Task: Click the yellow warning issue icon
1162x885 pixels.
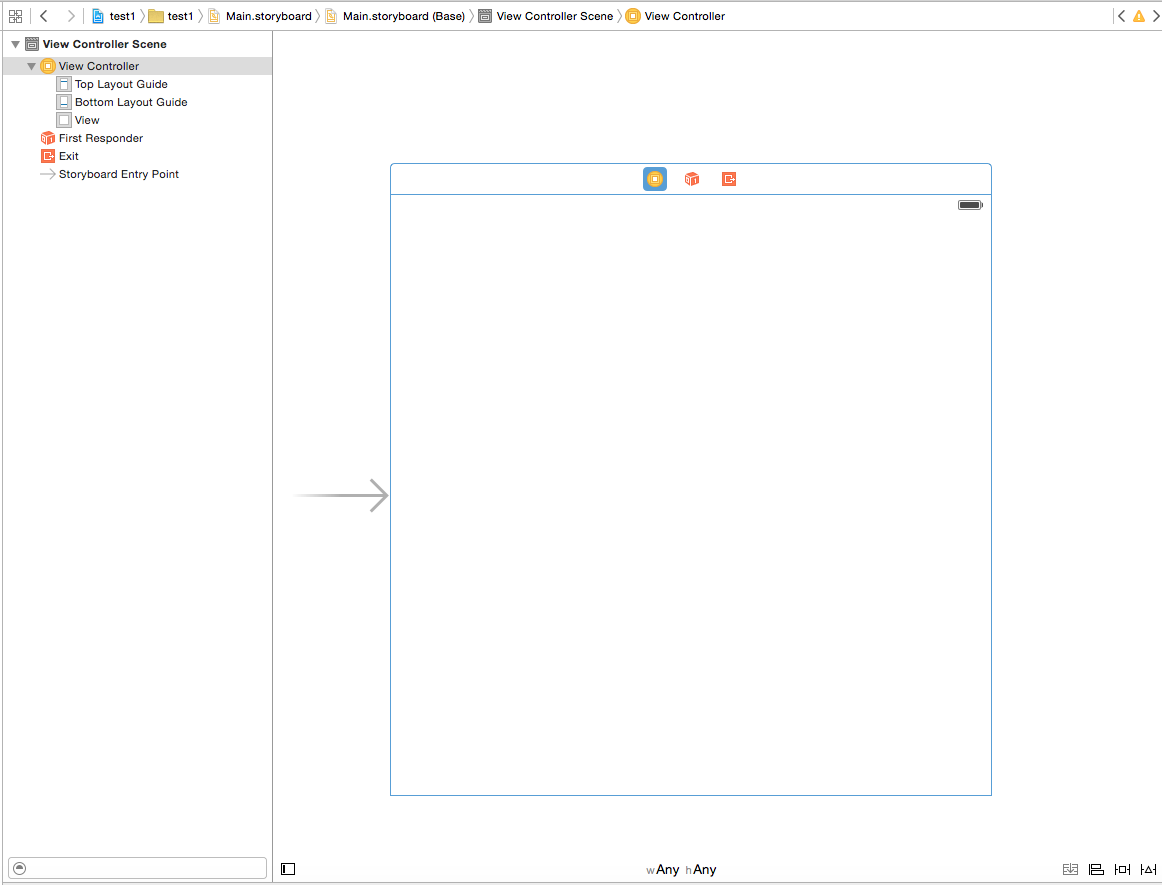Action: point(1138,16)
